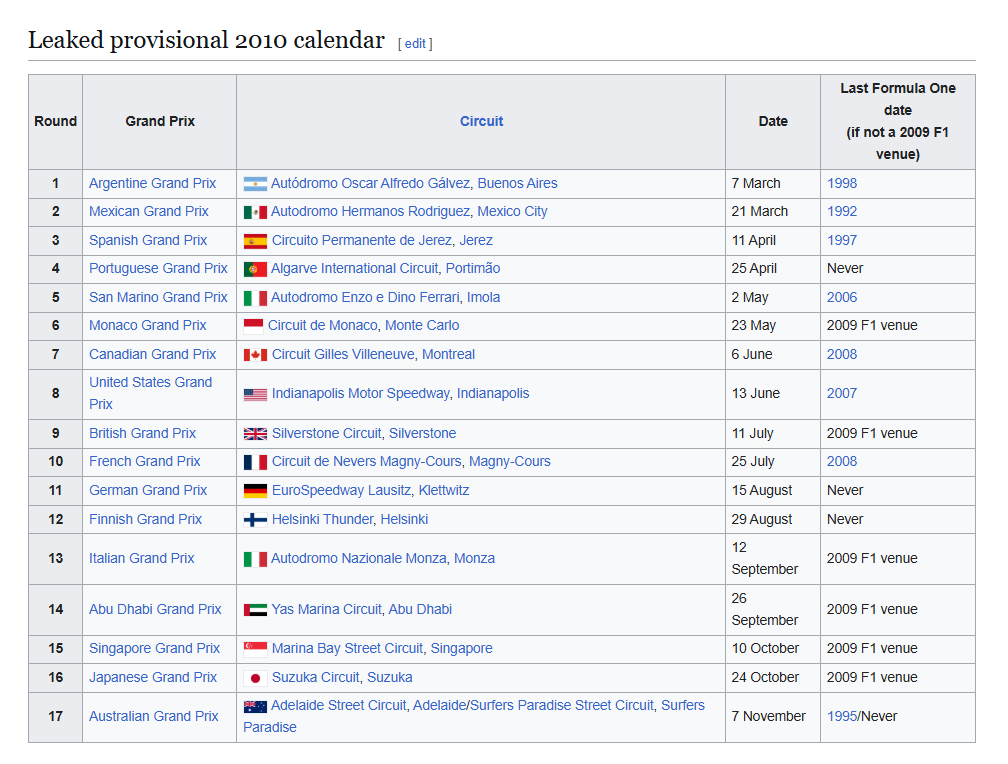Go to the German Grand Prix page

(148, 490)
